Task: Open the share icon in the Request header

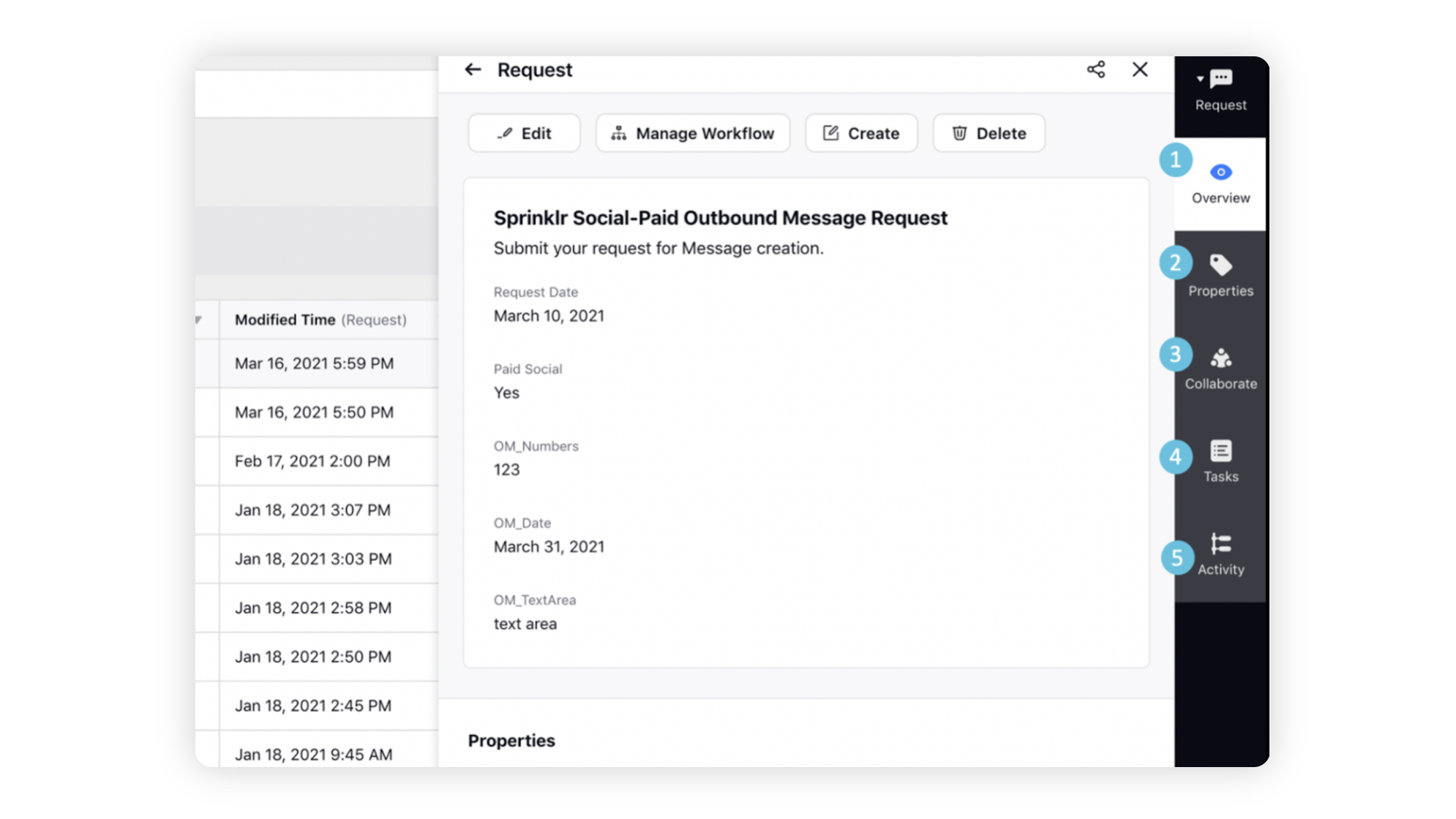Action: [1095, 69]
